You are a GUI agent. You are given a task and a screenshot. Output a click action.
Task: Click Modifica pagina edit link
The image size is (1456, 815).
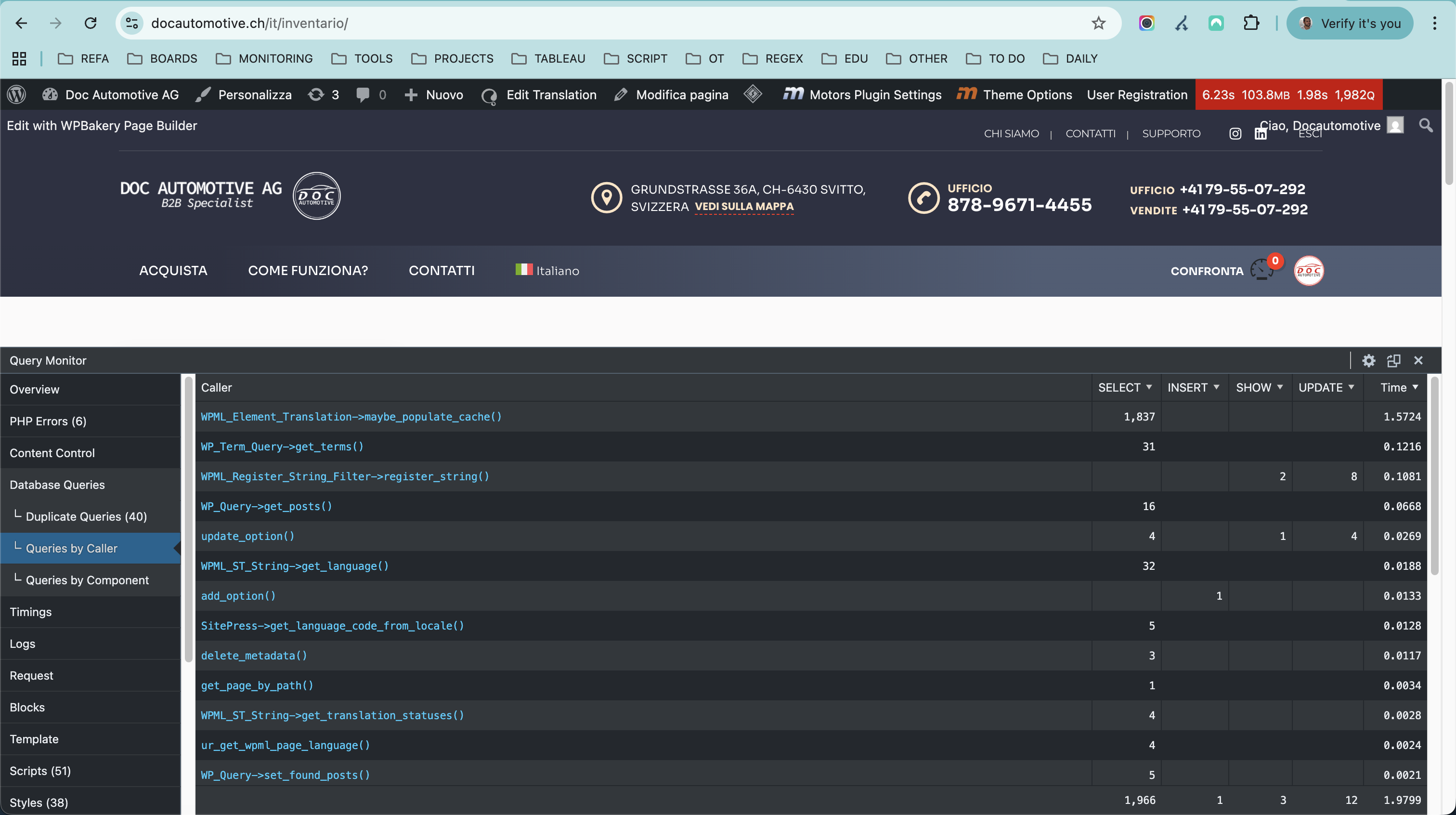pyautogui.click(x=671, y=94)
